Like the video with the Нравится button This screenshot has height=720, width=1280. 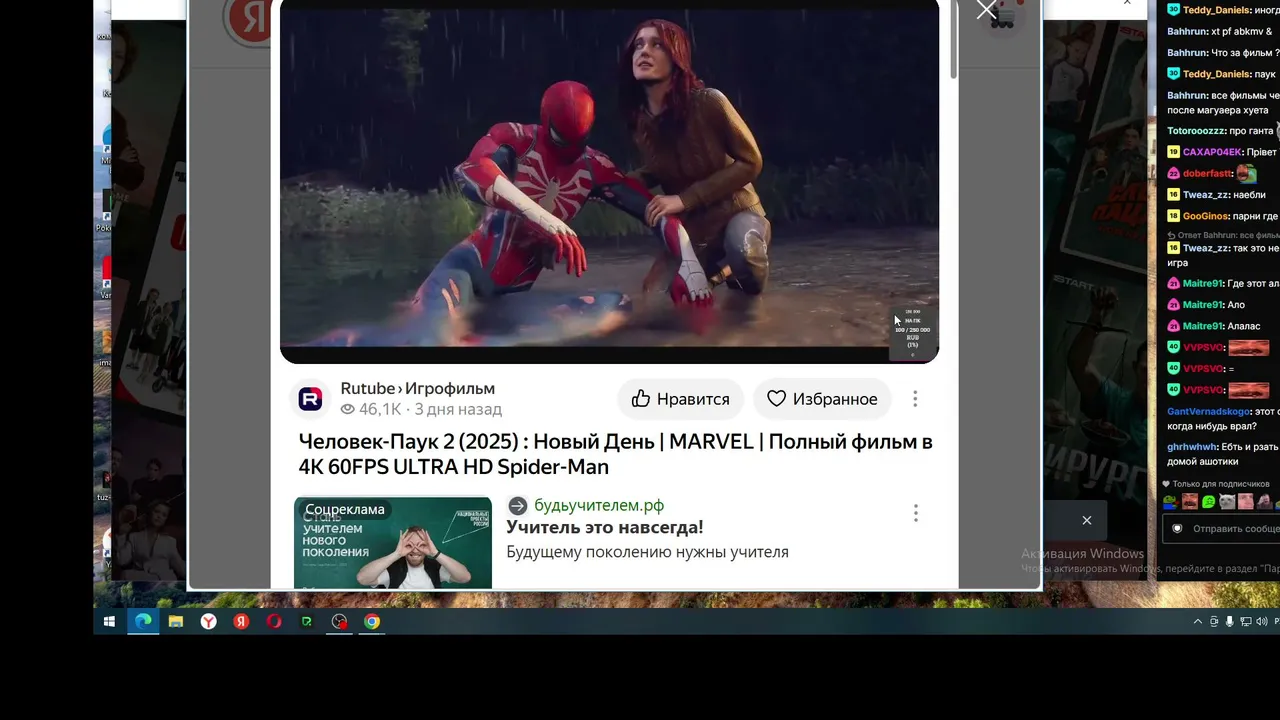click(x=680, y=399)
